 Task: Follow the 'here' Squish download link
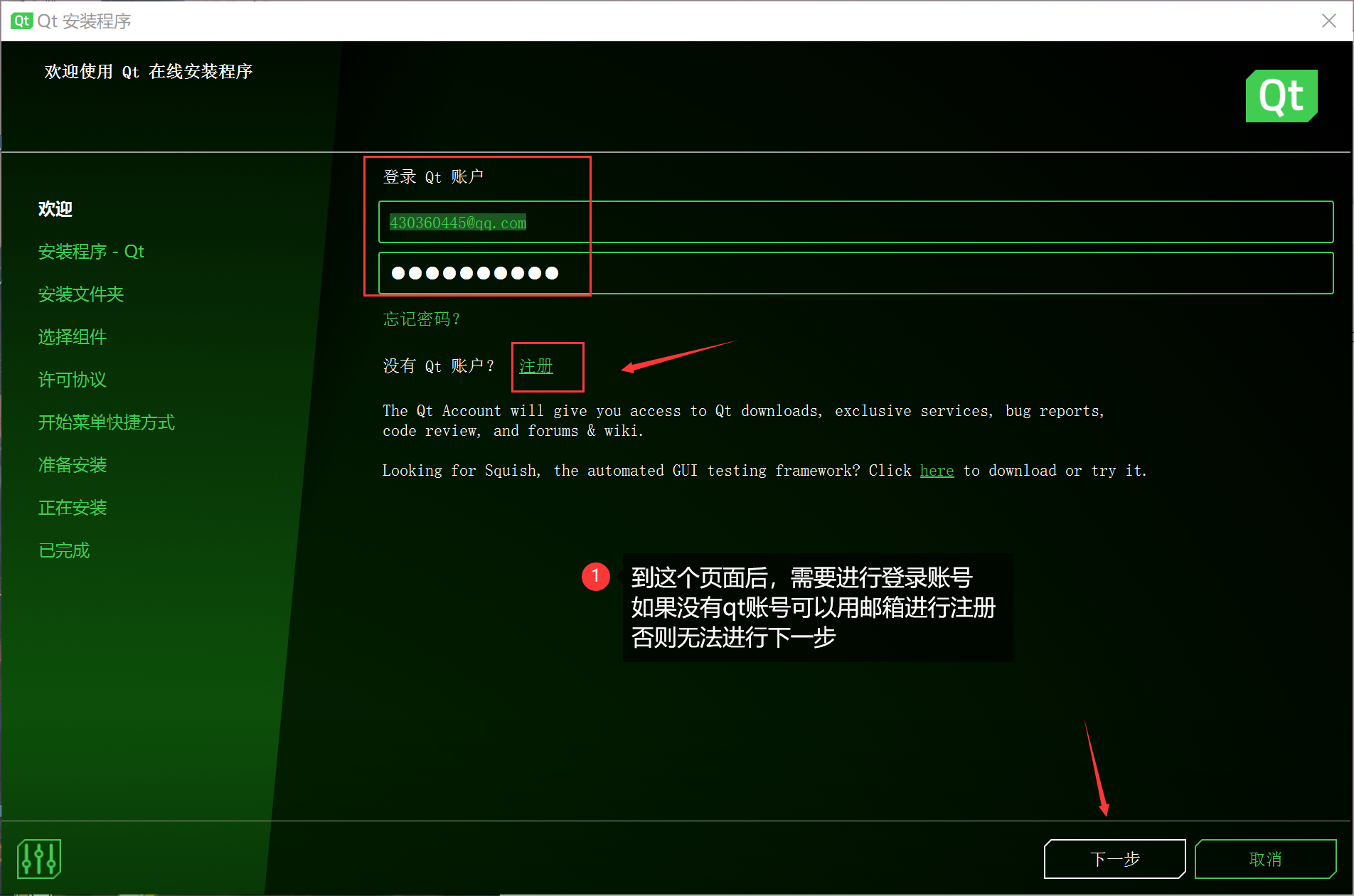[937, 471]
